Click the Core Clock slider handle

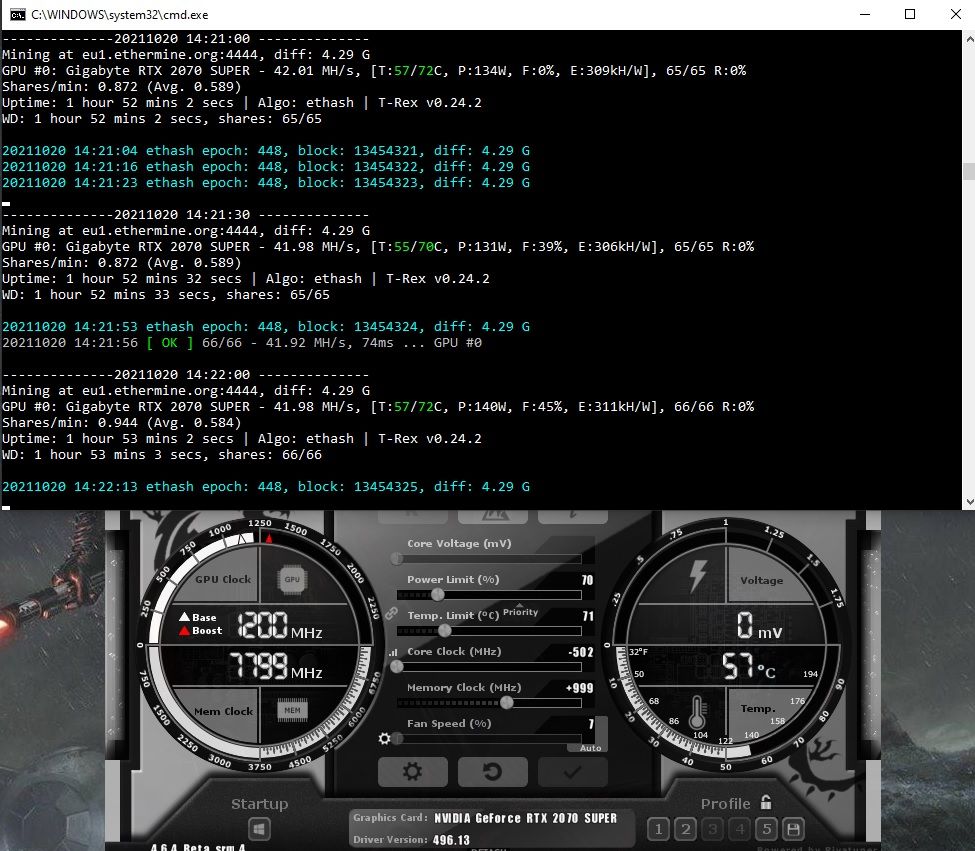397,667
